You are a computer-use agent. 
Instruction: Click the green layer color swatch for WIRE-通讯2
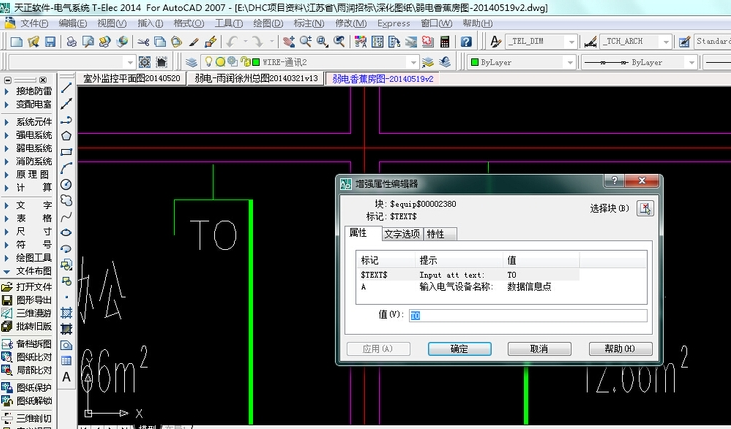[256, 62]
